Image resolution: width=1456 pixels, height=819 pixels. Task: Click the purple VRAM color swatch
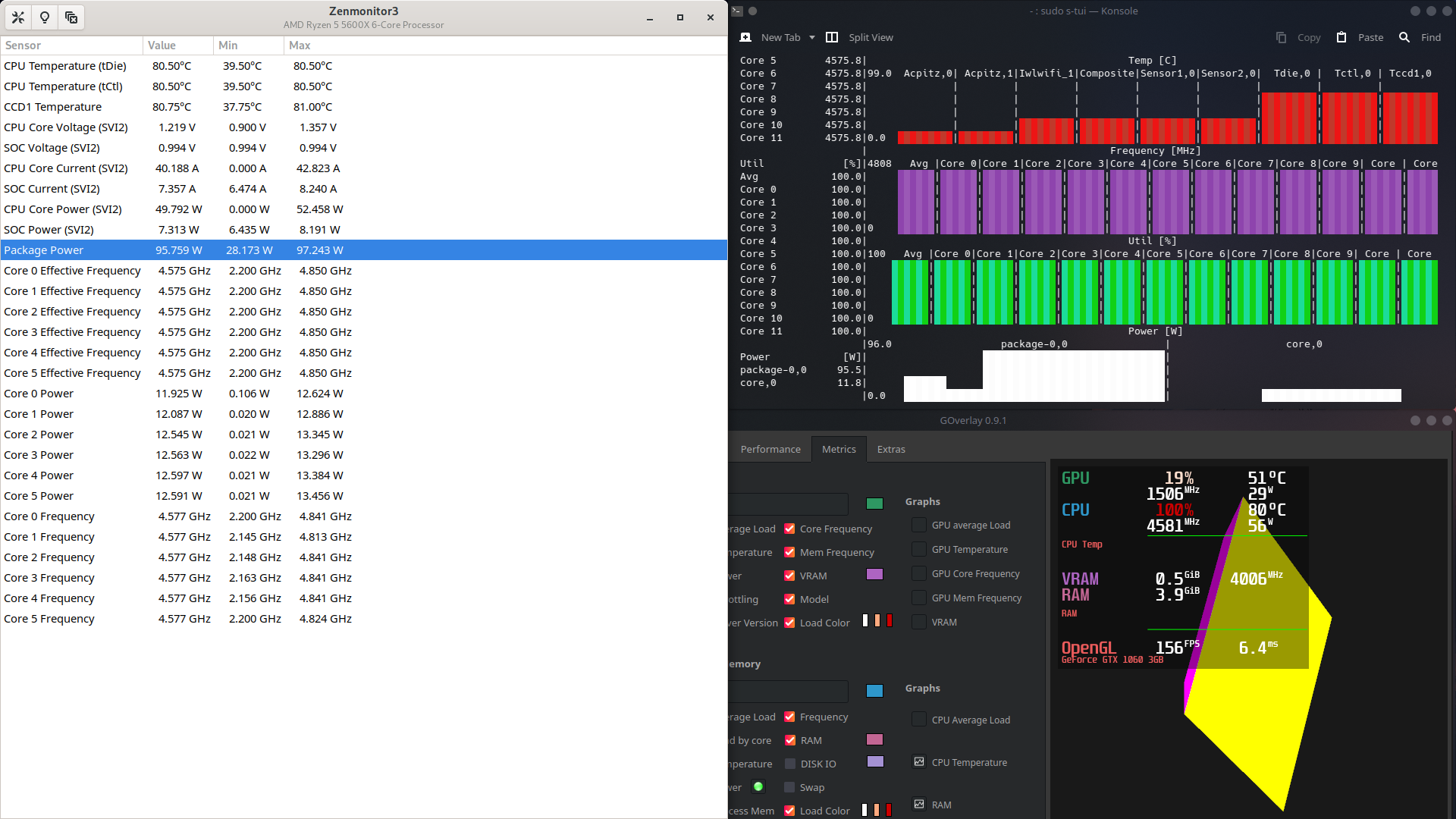click(874, 574)
